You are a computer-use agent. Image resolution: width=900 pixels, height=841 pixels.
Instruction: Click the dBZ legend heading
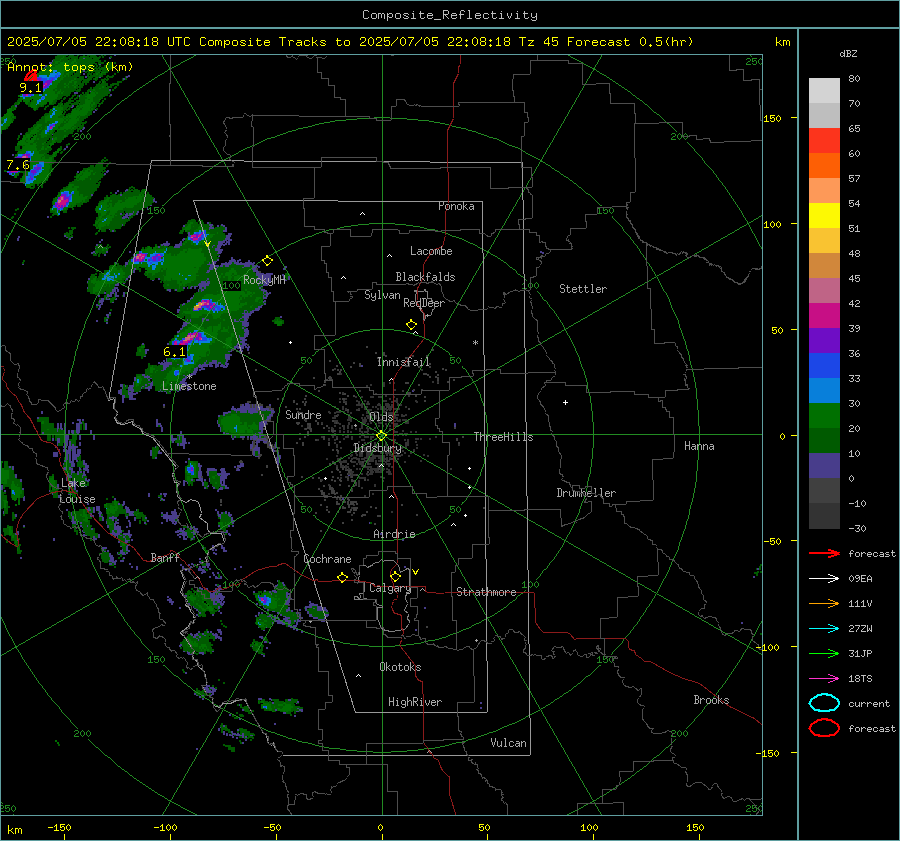(848, 53)
